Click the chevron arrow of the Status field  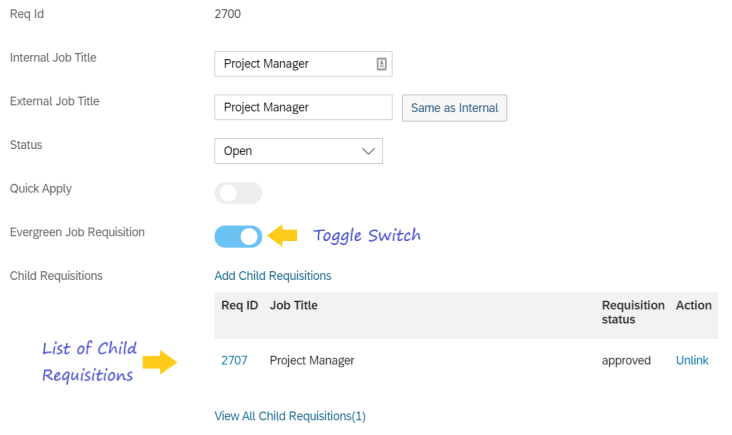pyautogui.click(x=369, y=151)
